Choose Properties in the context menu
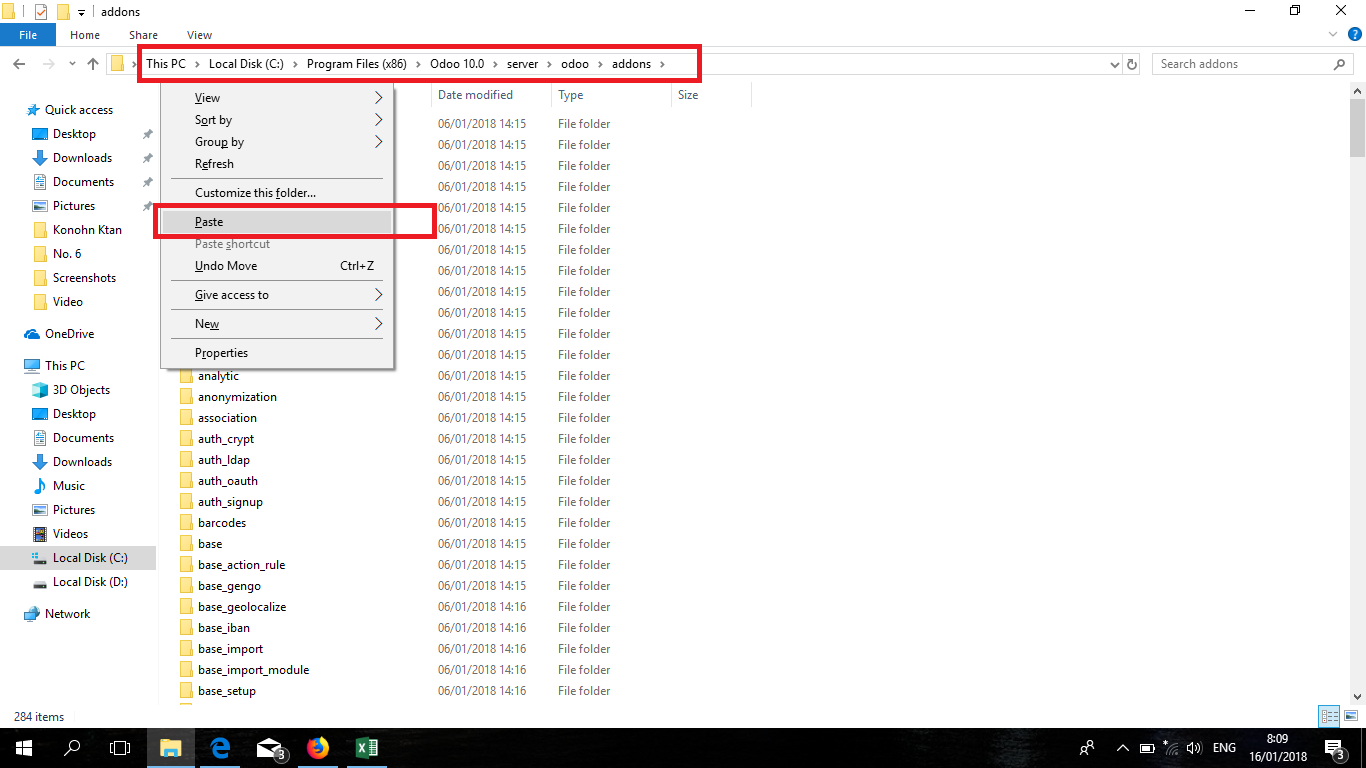The height and width of the screenshot is (768, 1366). 277,353
